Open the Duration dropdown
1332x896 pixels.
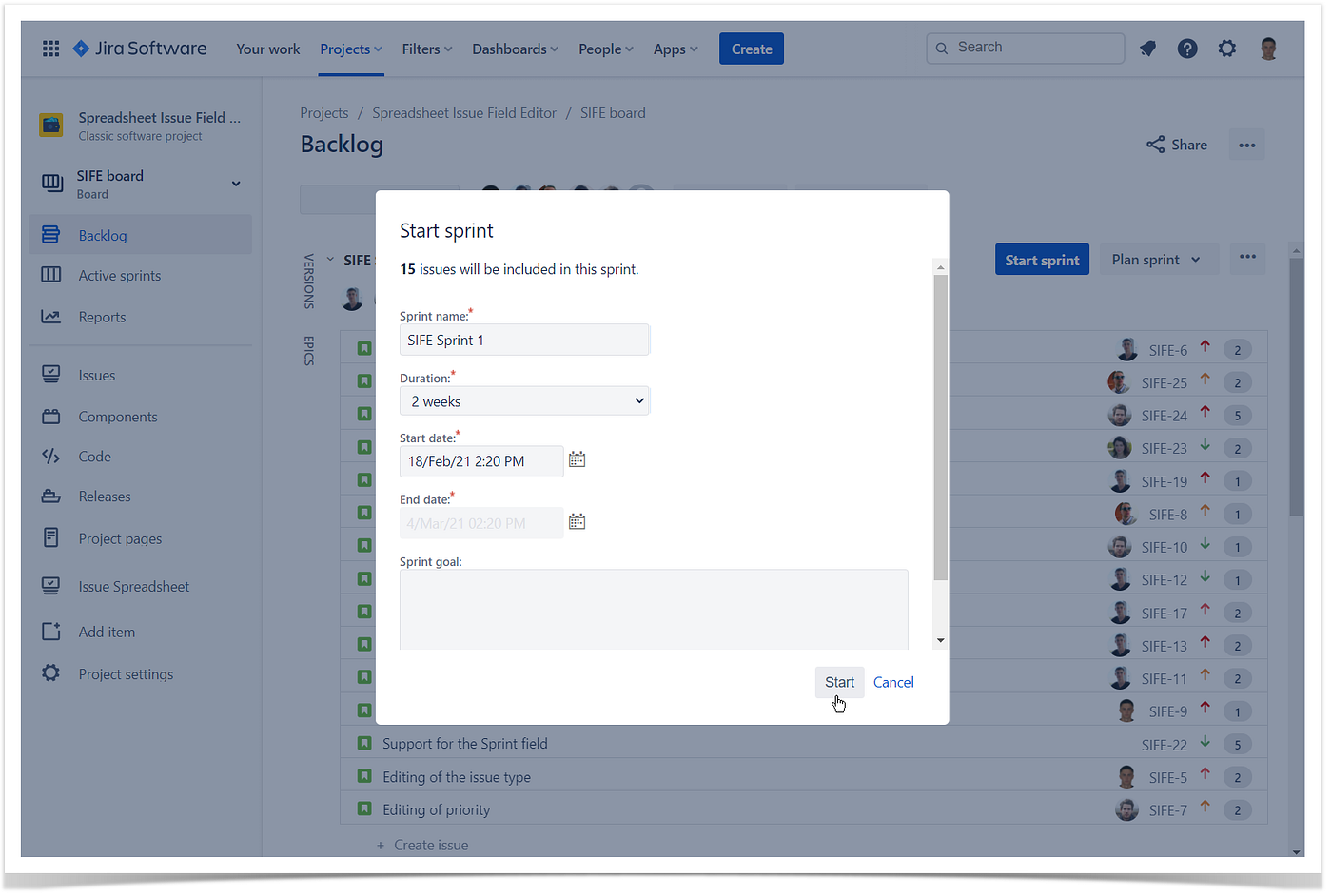(x=524, y=400)
